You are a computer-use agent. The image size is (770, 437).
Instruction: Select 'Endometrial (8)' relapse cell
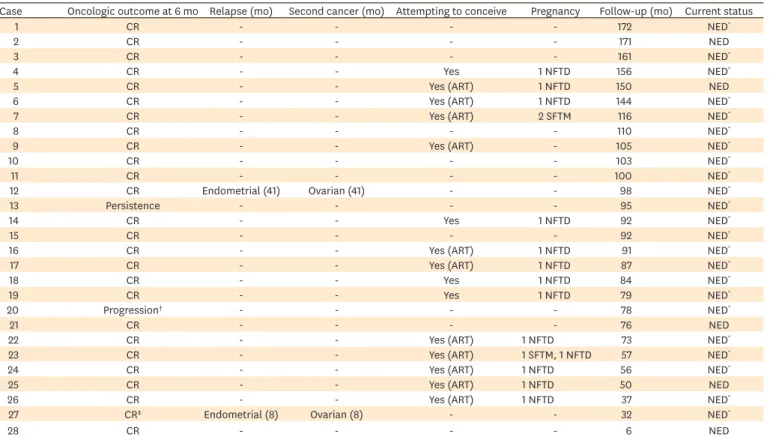click(x=241, y=415)
